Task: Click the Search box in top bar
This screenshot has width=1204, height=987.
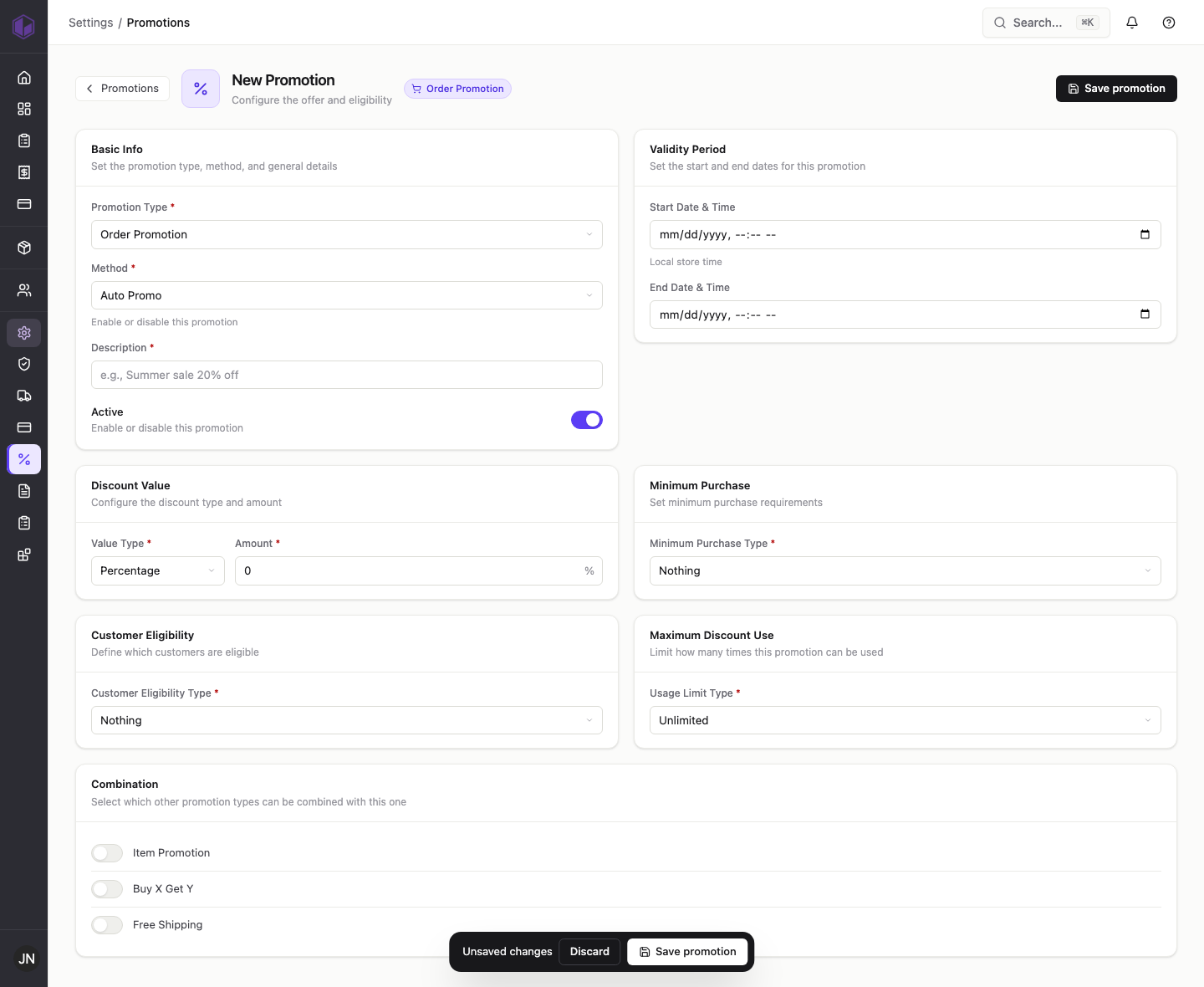Action: (x=1046, y=23)
